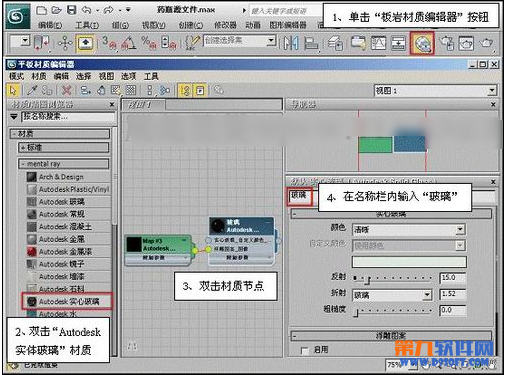Click the Move Children icon in Slate toolbar

(x=86, y=90)
